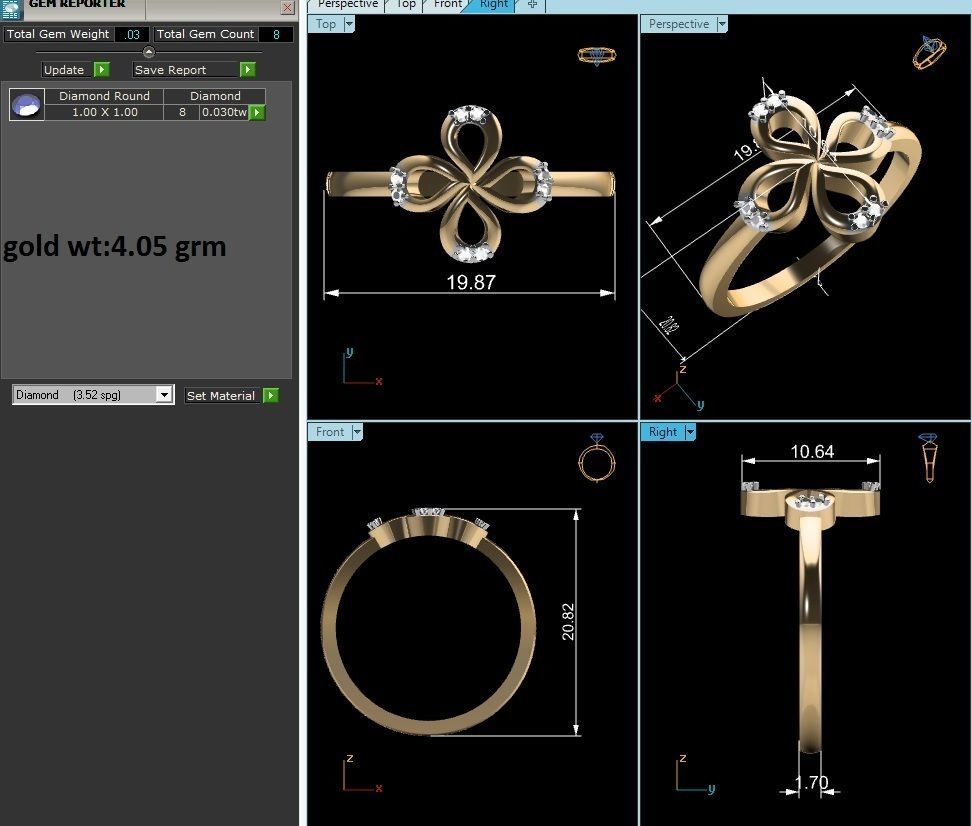Click the Total Gem Weight value field
This screenshot has width=972, height=826.
click(x=131, y=35)
